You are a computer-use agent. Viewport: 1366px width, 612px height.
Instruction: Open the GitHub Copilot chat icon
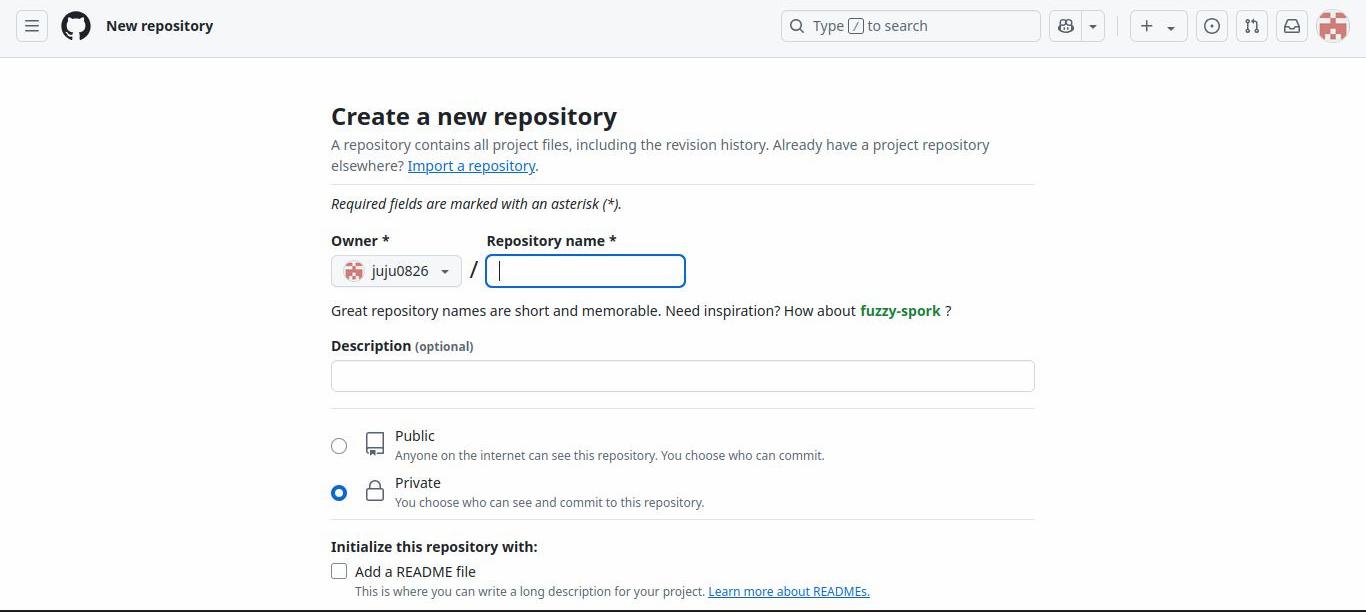[x=1066, y=26]
